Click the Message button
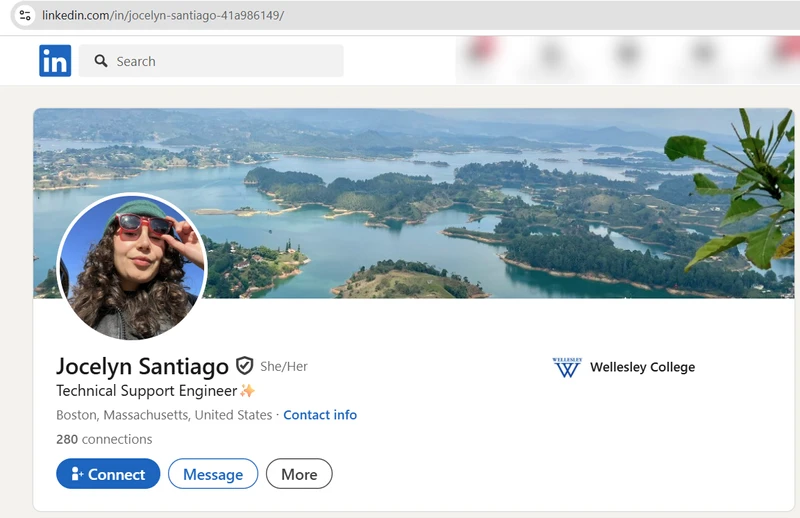 pos(212,474)
